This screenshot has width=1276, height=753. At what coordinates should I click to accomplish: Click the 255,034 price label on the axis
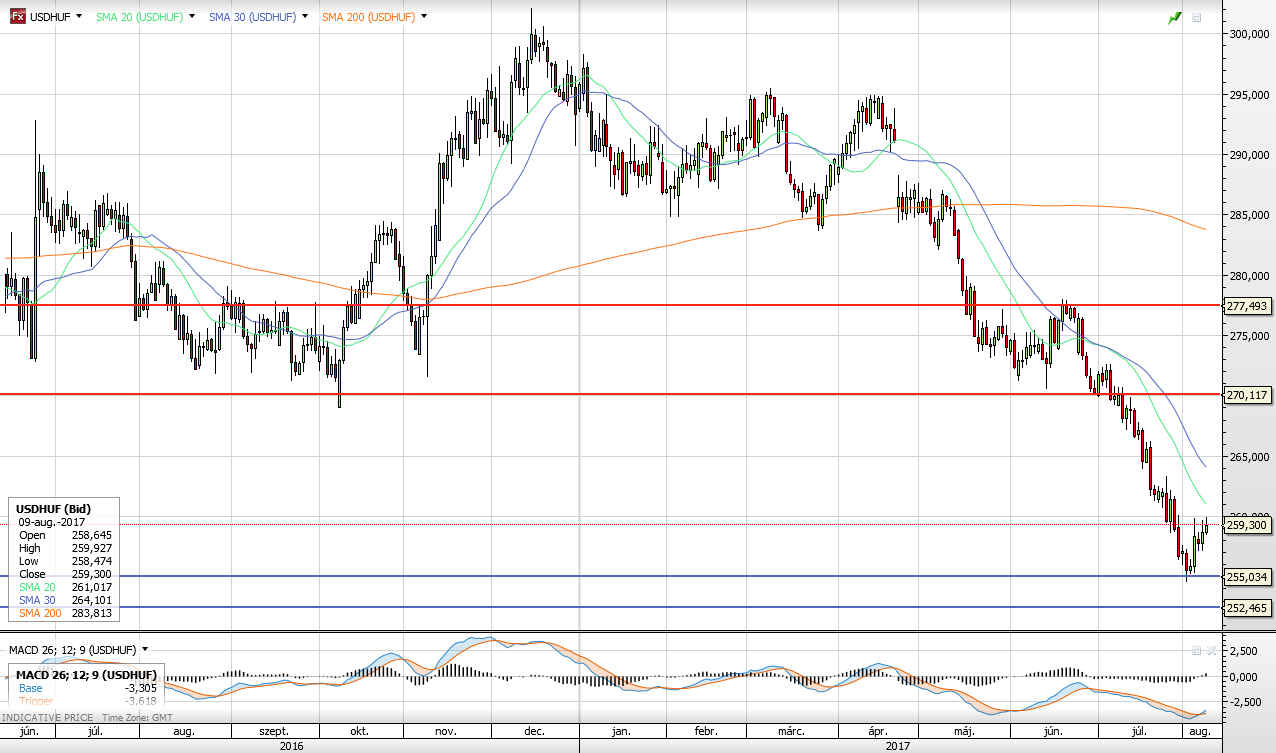[1247, 577]
